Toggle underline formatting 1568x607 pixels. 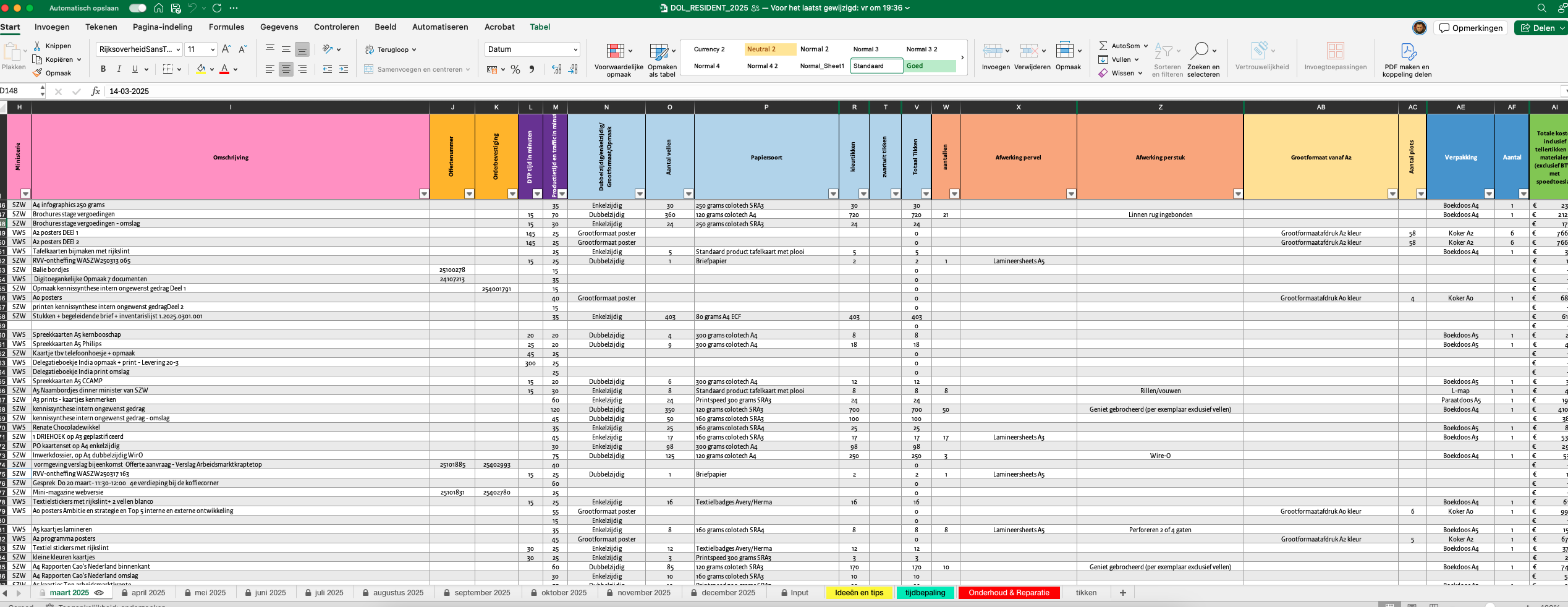coord(135,69)
